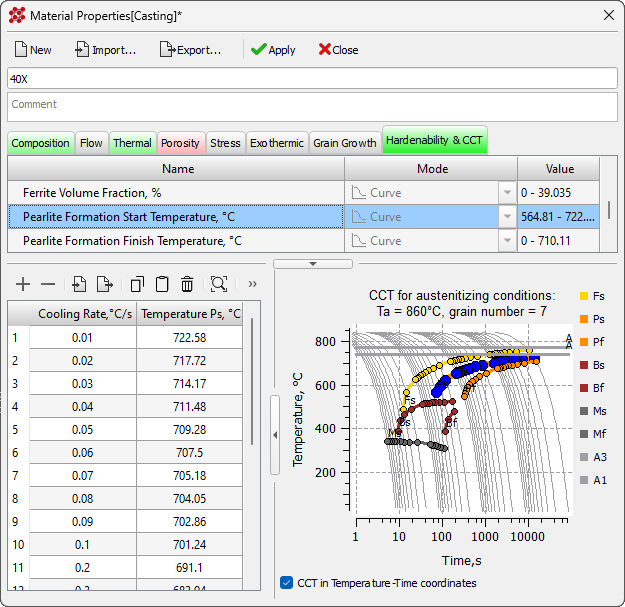
Task: Click the New material button
Action: (x=33, y=50)
